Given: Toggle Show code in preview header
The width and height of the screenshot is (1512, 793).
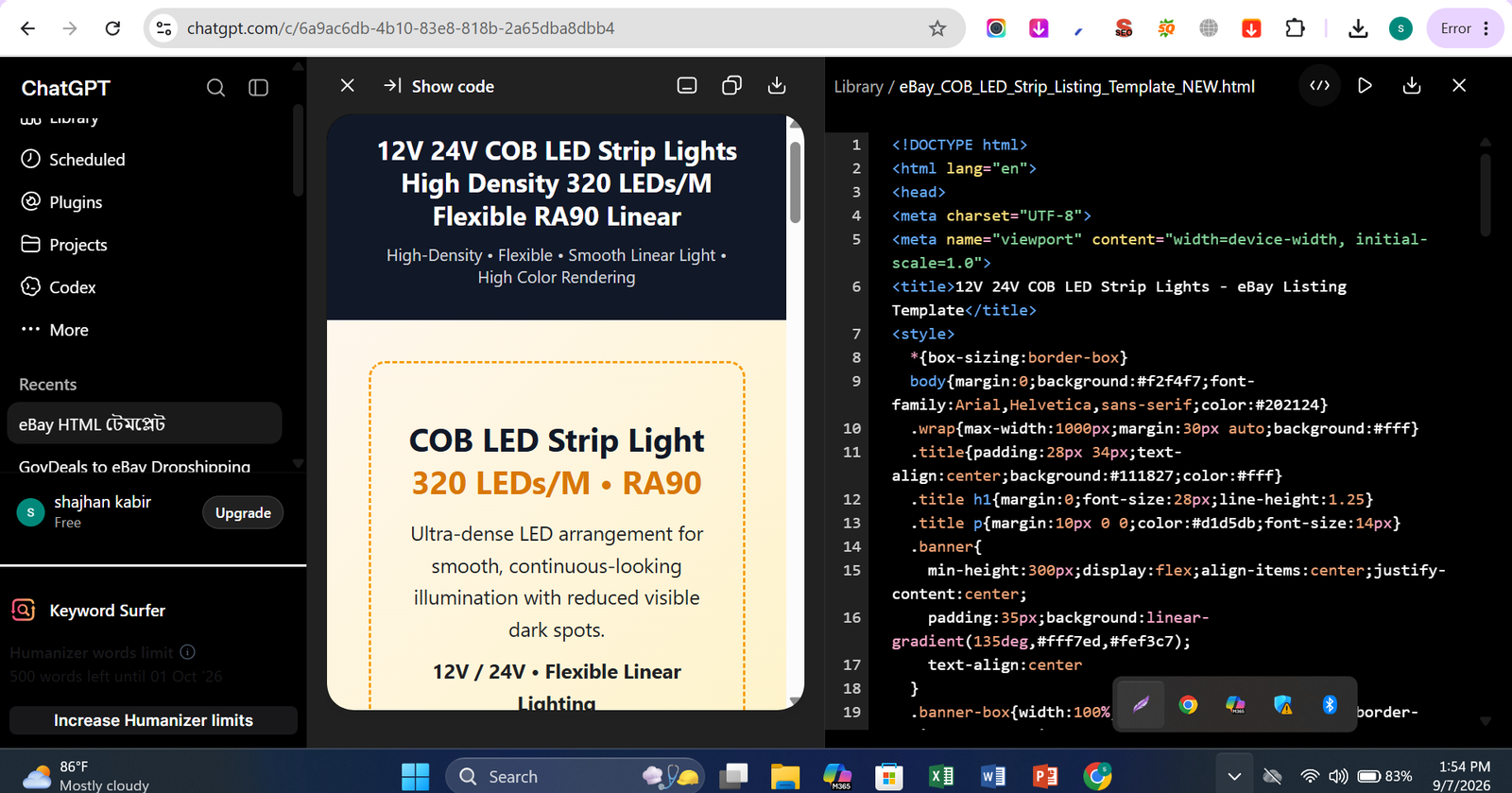Looking at the screenshot, I should point(438,86).
